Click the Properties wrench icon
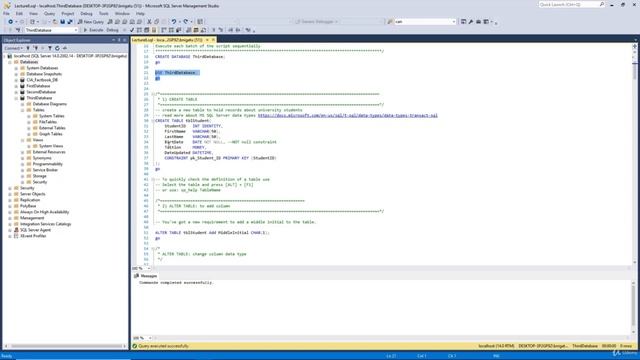This screenshot has width=640, height=360. tap(471, 22)
